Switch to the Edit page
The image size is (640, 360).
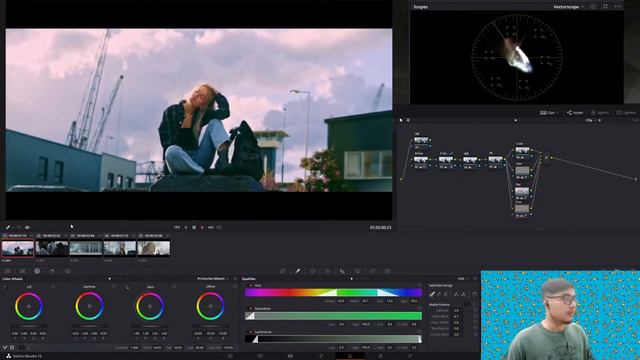(x=290, y=356)
